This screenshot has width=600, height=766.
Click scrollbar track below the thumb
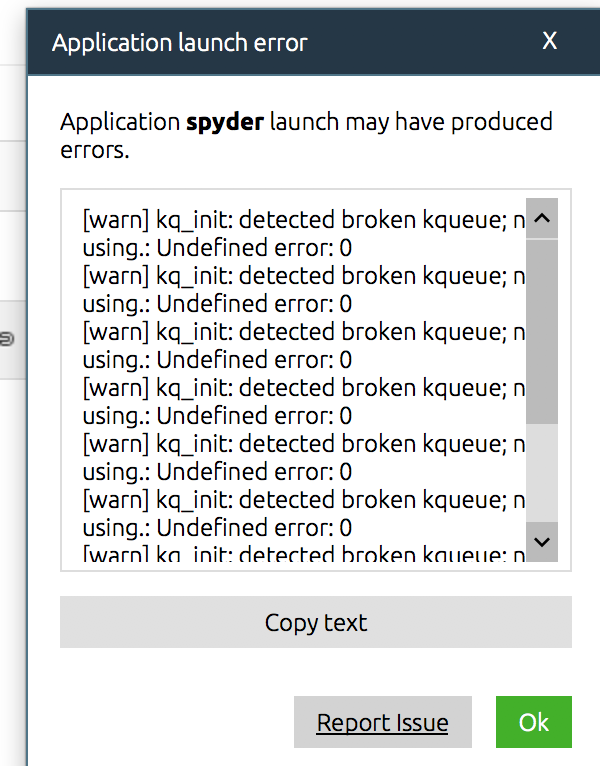click(x=542, y=470)
